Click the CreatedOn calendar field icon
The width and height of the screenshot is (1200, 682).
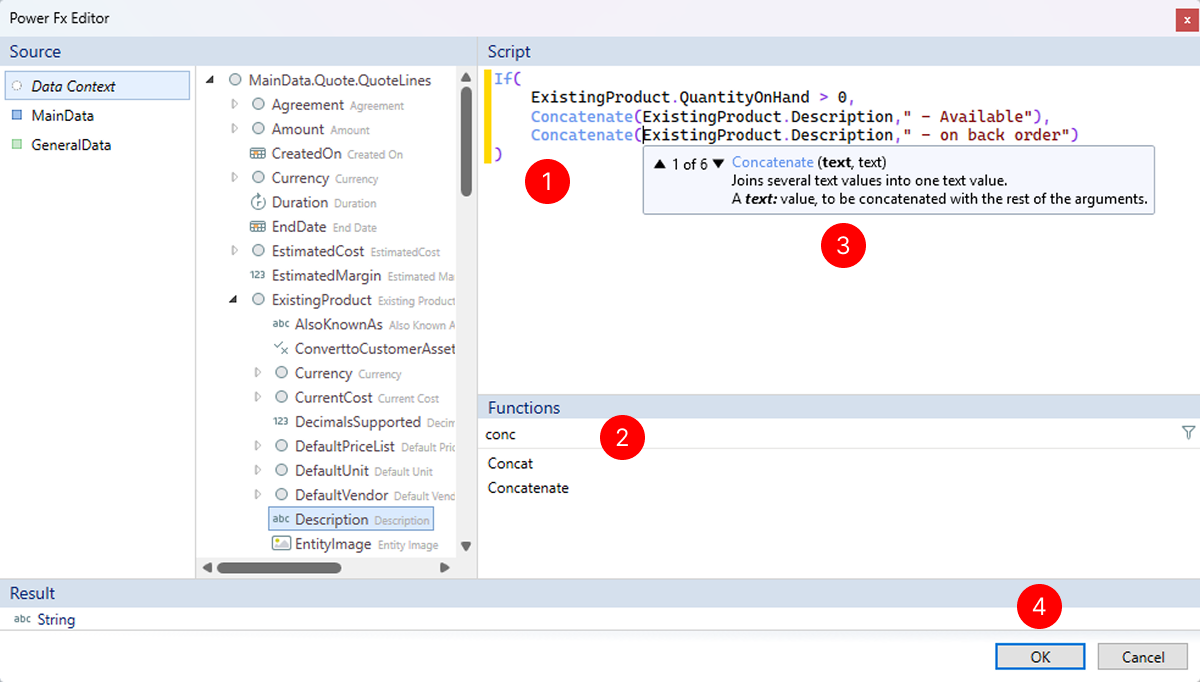pyautogui.click(x=257, y=154)
